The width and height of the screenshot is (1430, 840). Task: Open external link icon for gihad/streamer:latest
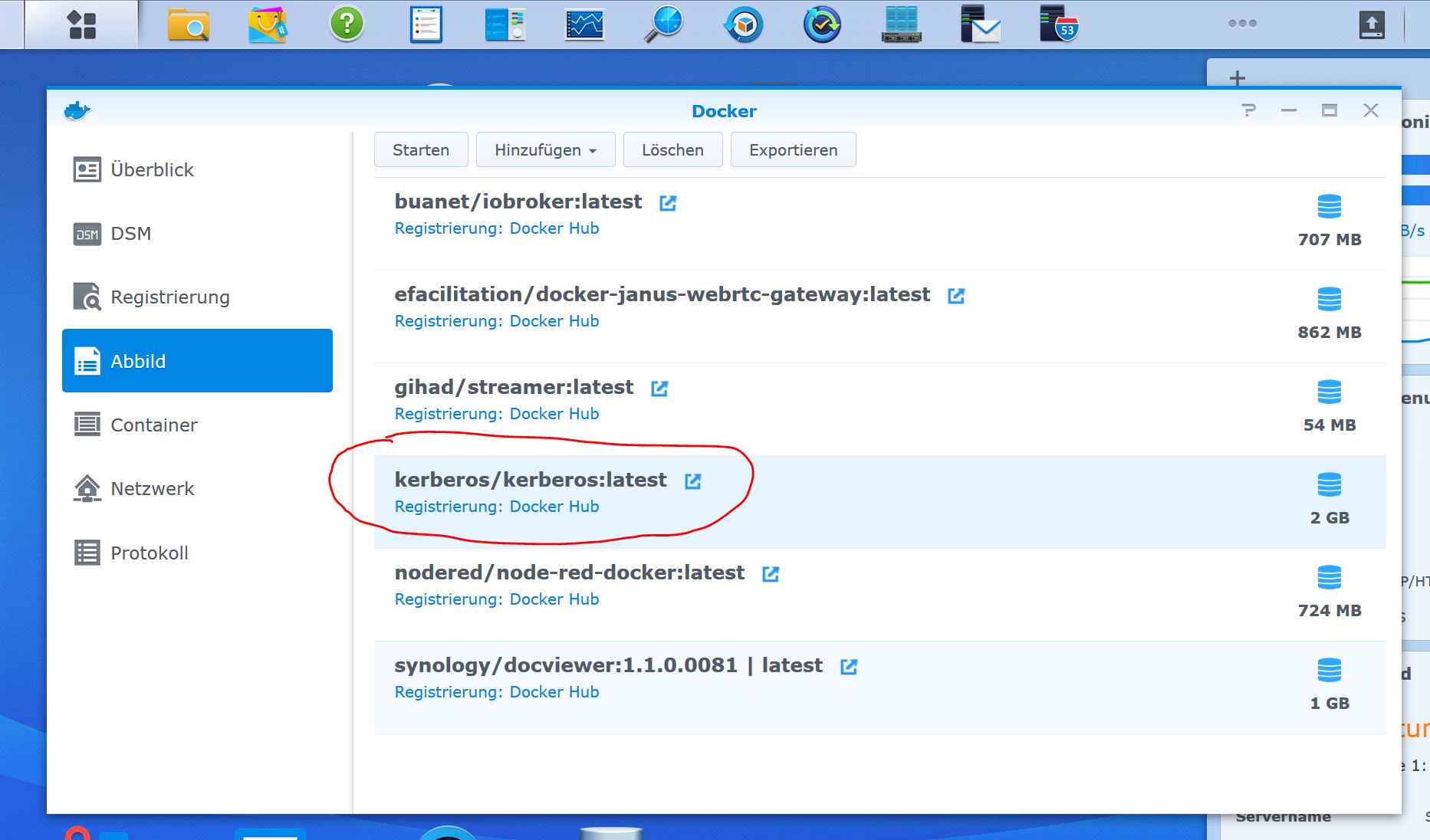point(659,389)
